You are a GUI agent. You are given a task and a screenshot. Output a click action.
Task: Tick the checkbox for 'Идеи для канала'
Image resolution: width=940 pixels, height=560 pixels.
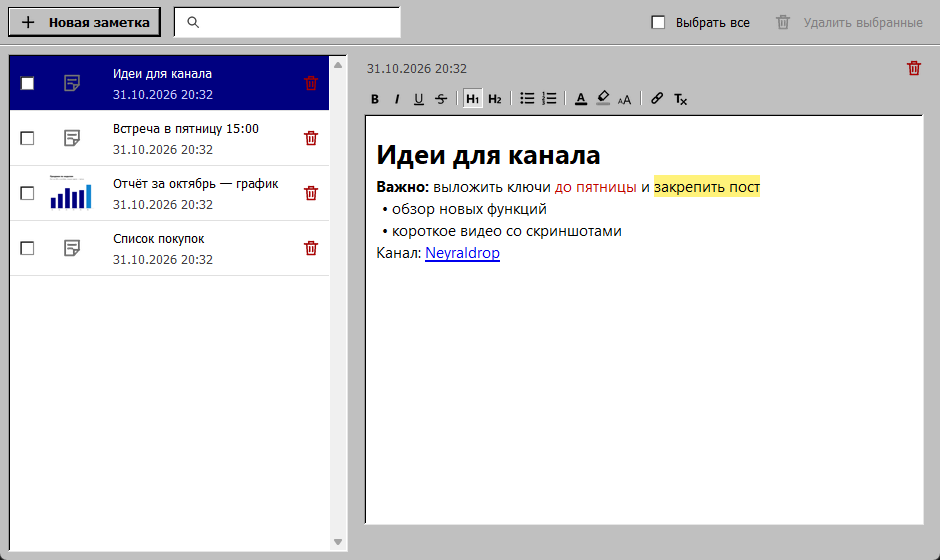[x=27, y=83]
